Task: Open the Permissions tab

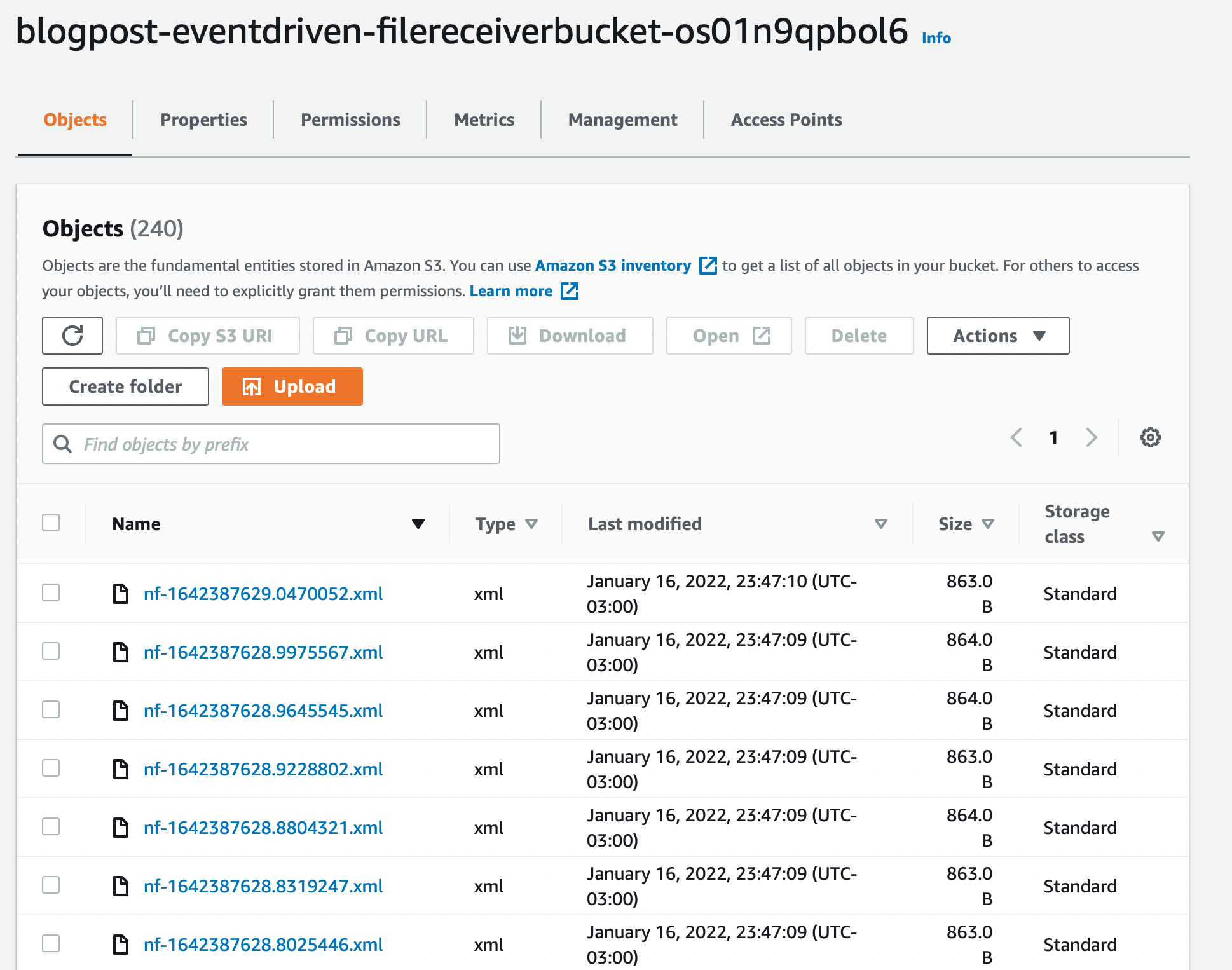Action: pos(350,120)
